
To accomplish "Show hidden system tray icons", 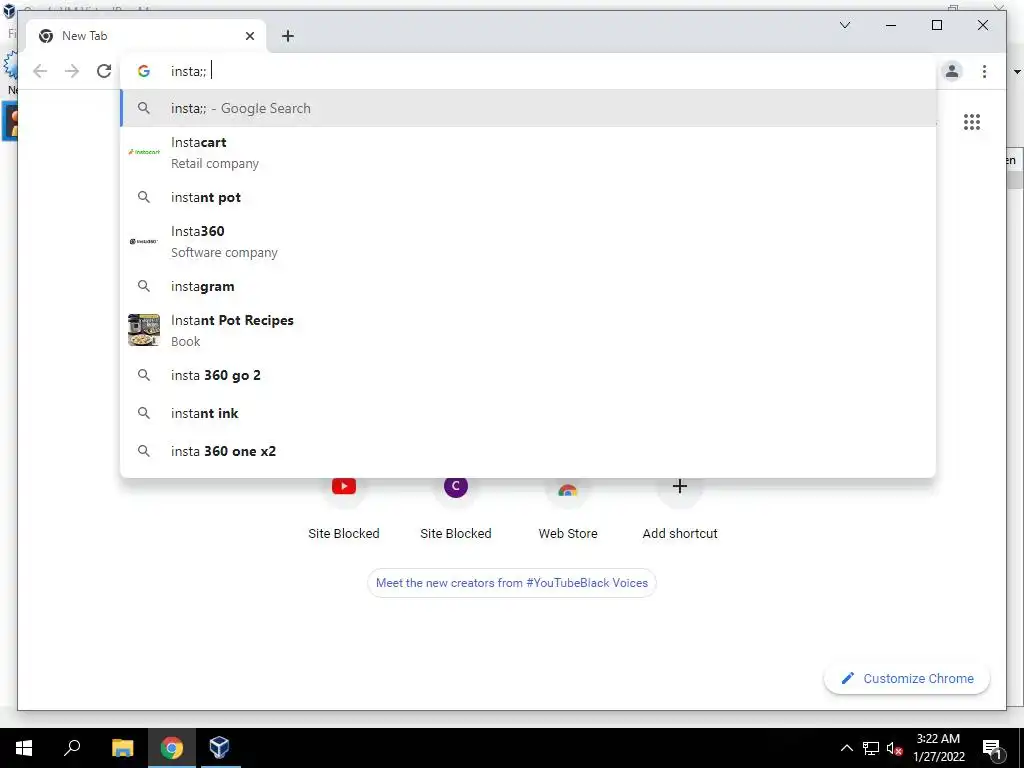I will (846, 748).
